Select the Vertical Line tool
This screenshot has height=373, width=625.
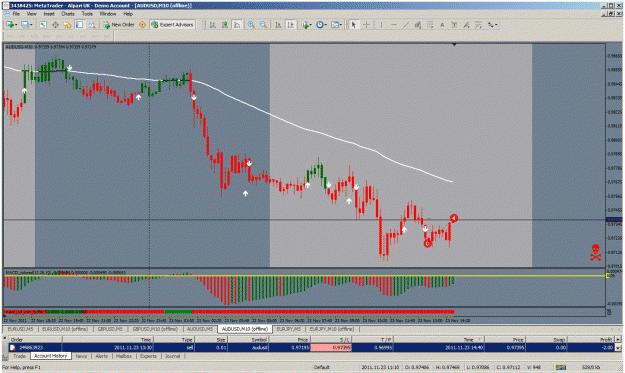pos(381,25)
